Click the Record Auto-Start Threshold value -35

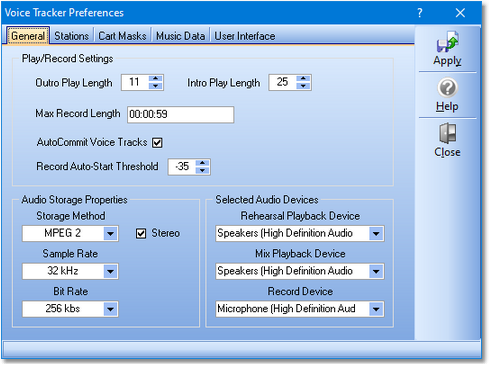(x=182, y=166)
